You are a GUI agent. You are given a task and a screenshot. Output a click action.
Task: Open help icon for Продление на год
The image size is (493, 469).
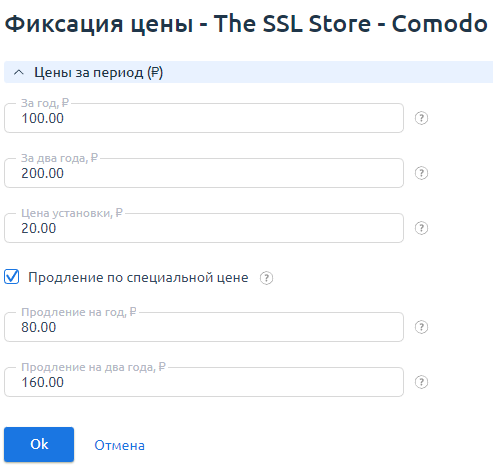click(421, 327)
